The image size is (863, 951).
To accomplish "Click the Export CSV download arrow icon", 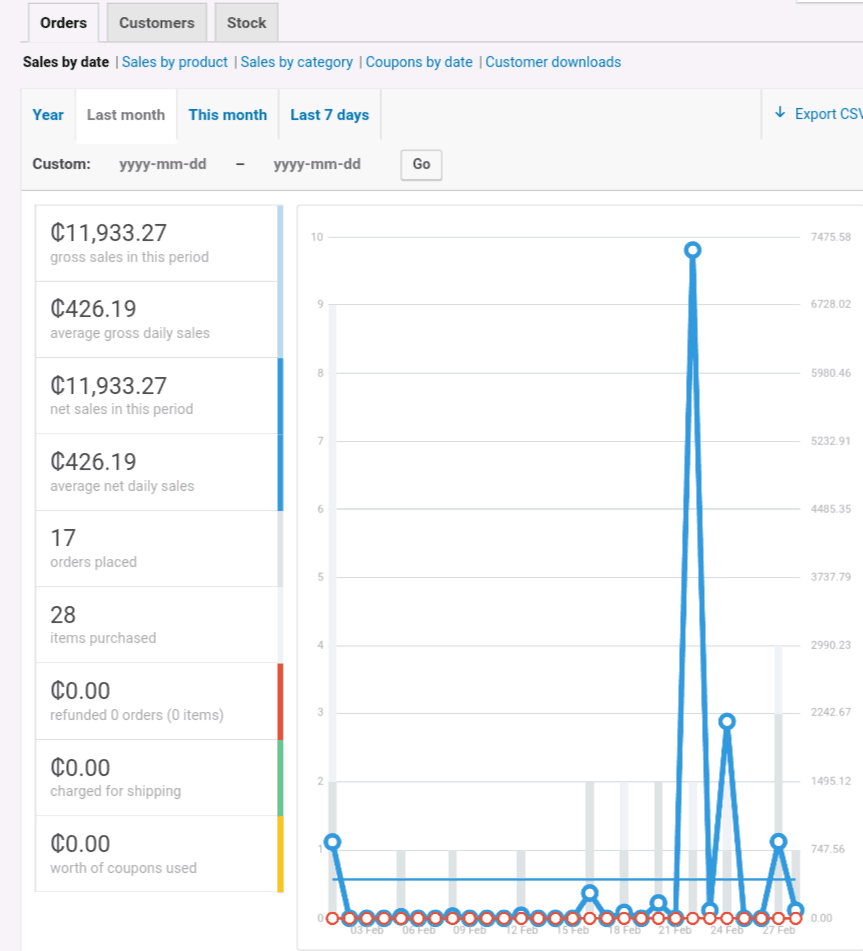I will [x=780, y=113].
